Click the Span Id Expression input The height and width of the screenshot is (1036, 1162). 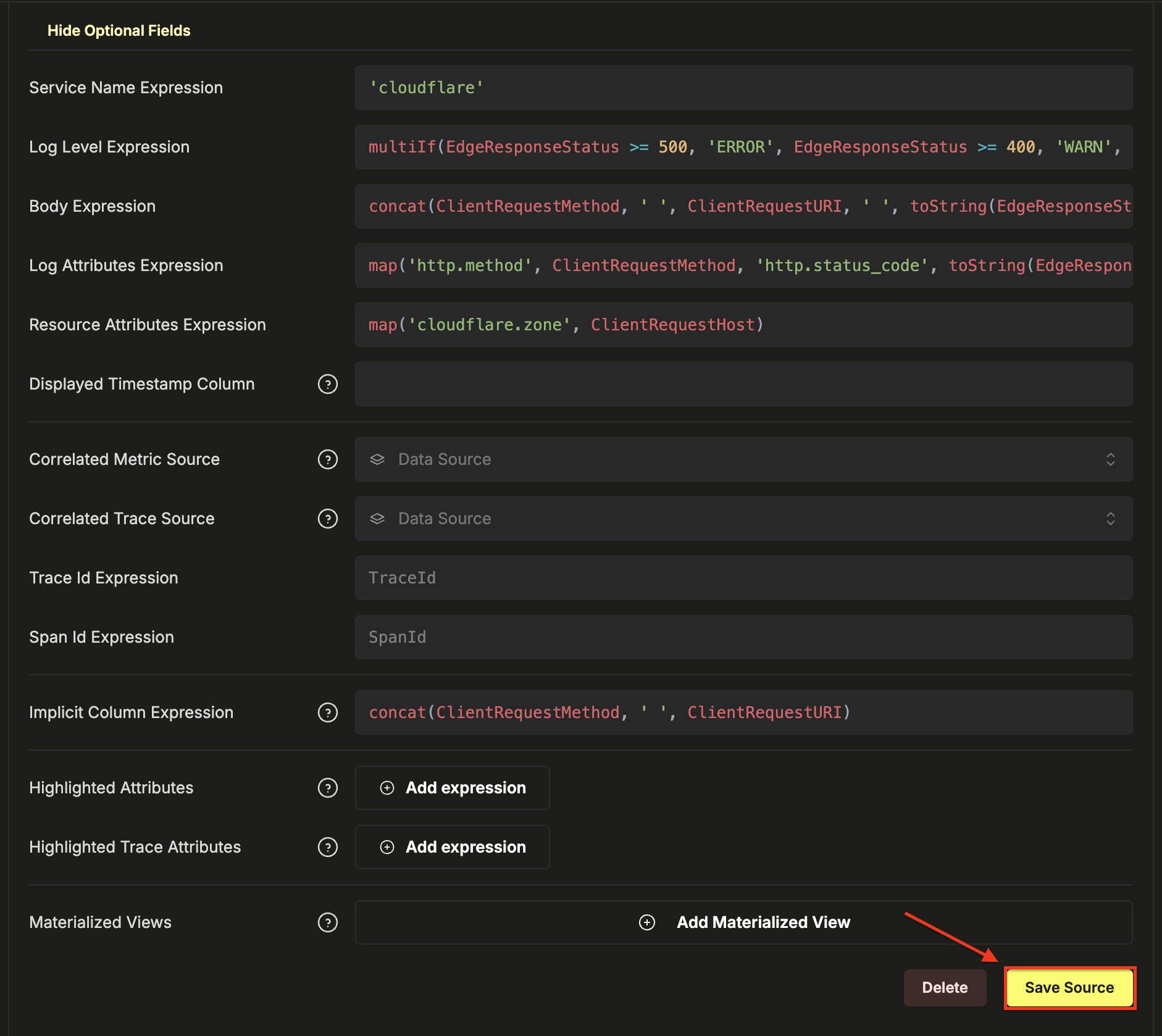(x=743, y=637)
